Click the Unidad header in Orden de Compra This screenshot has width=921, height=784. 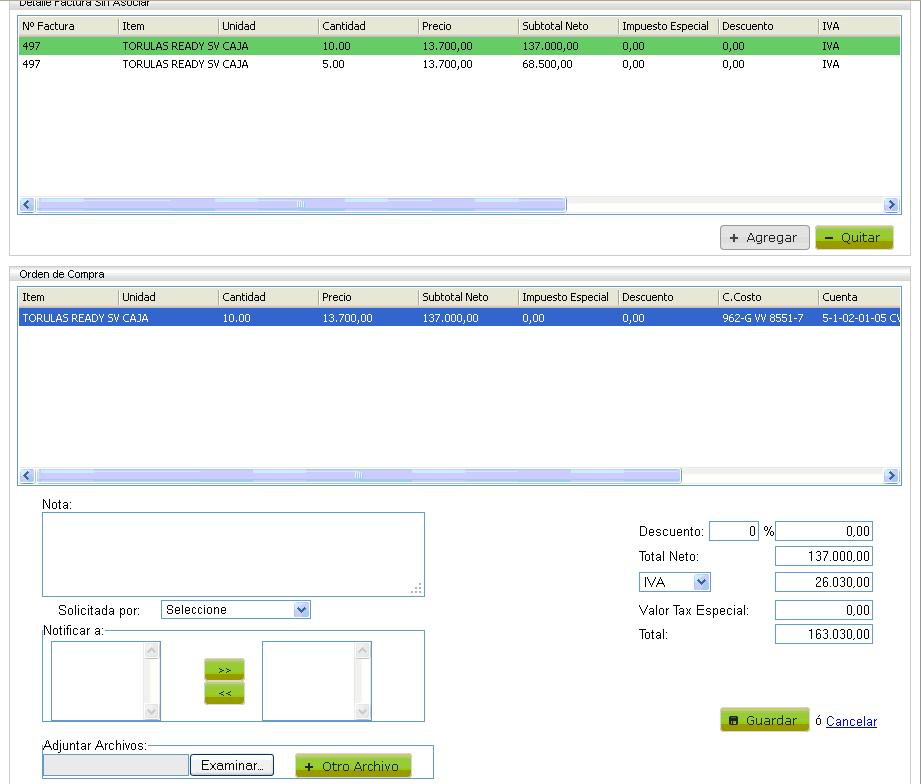[x=168, y=297]
